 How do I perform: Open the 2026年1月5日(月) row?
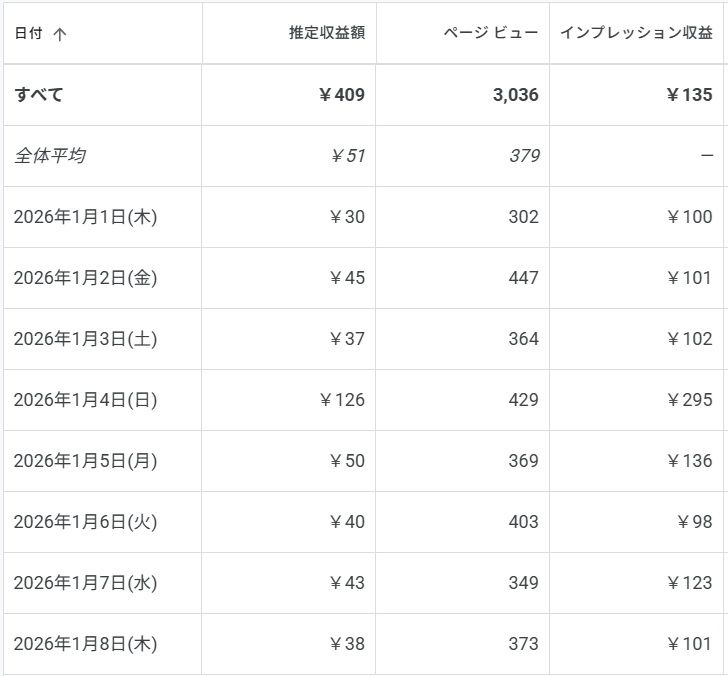(364, 461)
